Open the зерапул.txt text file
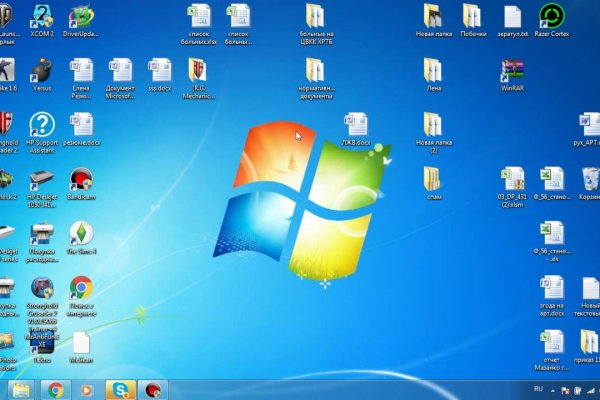This screenshot has width=600, height=400. point(513,17)
